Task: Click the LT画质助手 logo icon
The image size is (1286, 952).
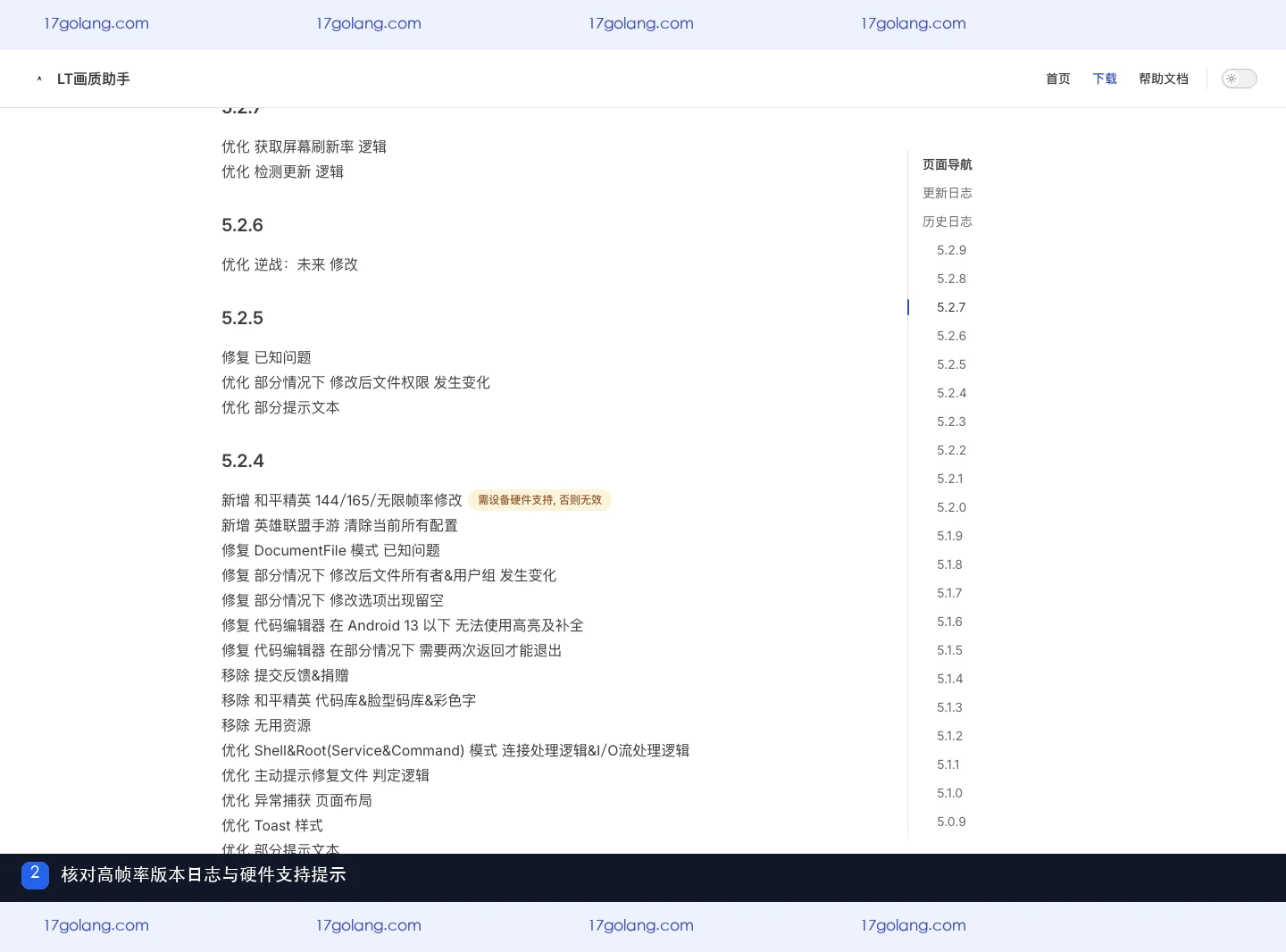Action: [x=39, y=79]
